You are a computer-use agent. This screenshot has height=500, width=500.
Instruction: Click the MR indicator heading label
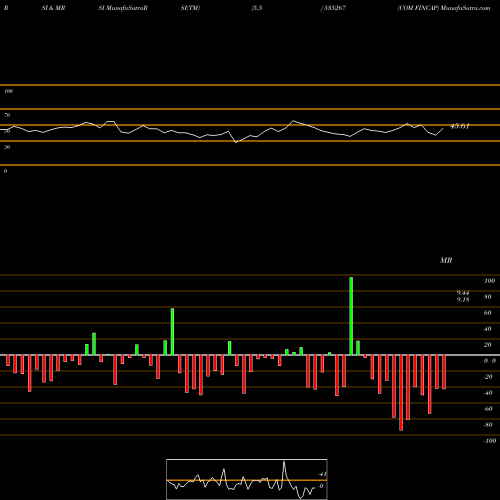pos(446,260)
